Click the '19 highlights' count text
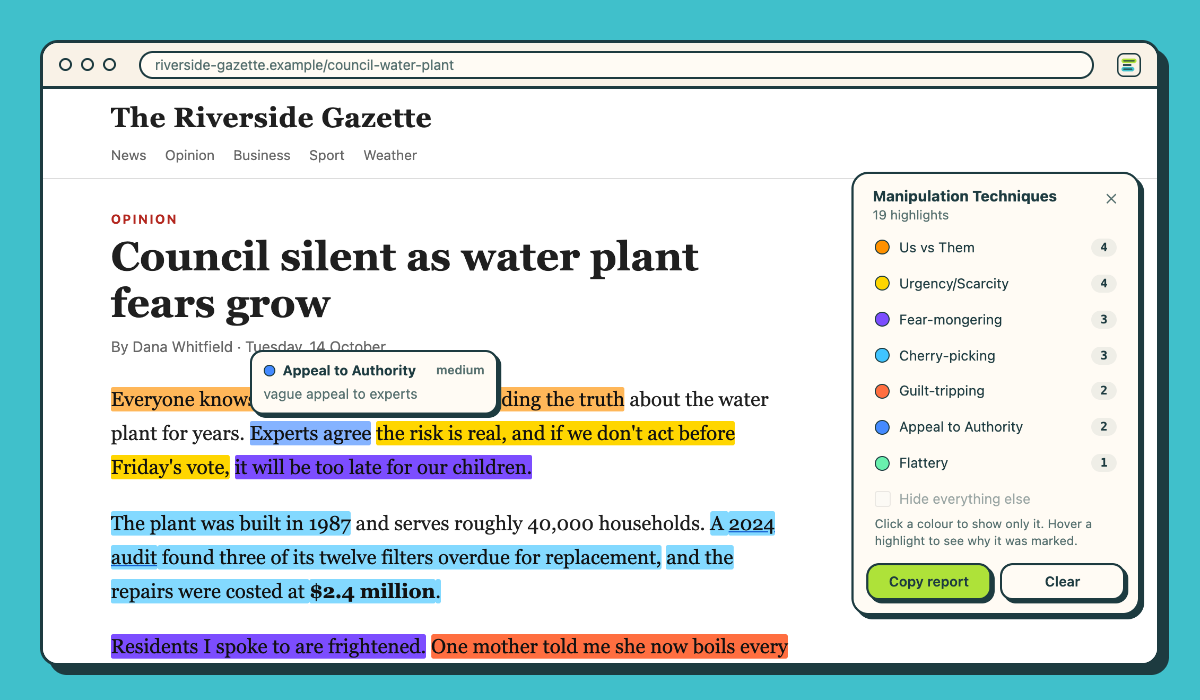The width and height of the screenshot is (1200, 700). pos(911,215)
